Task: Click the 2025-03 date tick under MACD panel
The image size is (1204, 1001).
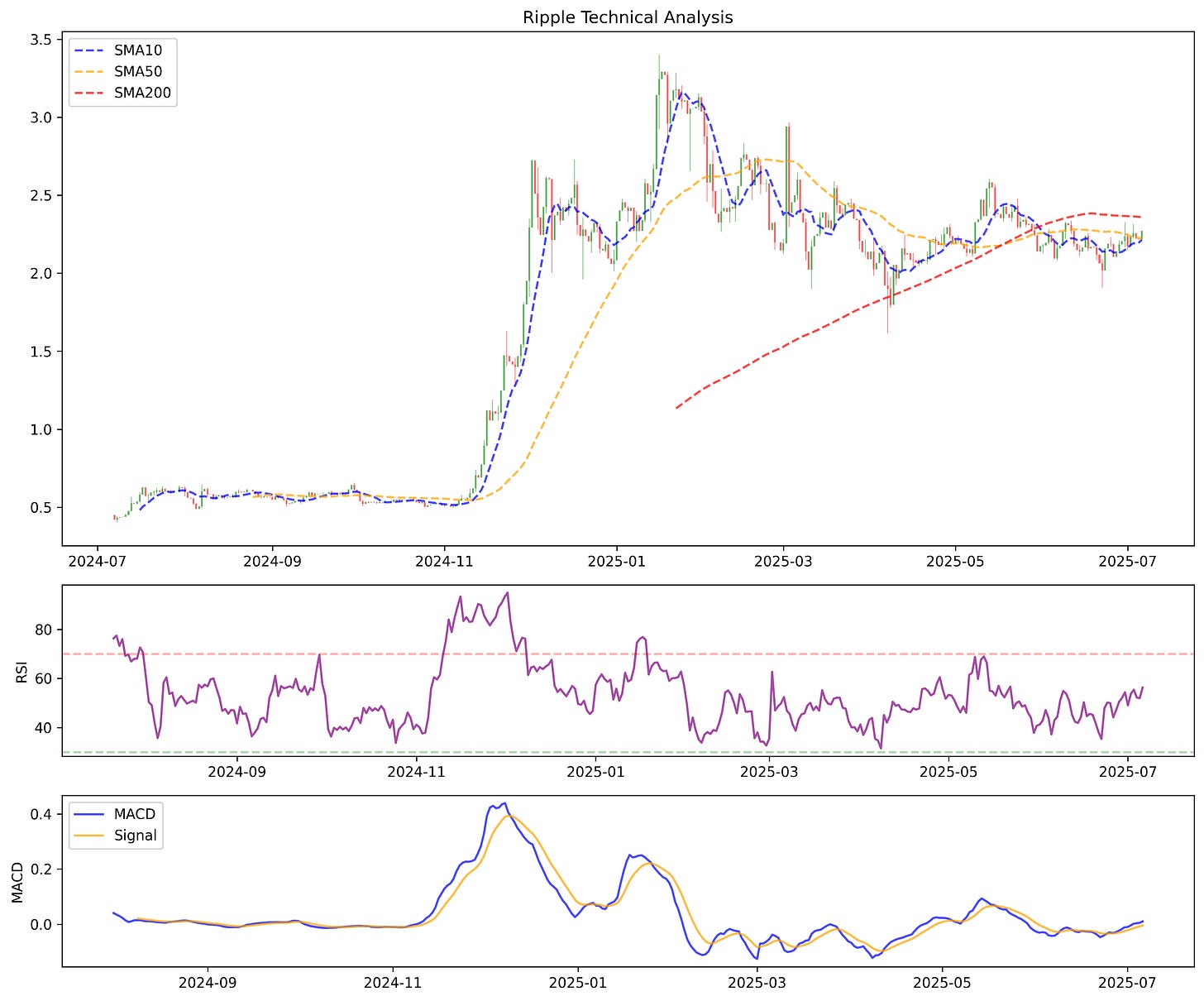Action: coord(757,982)
